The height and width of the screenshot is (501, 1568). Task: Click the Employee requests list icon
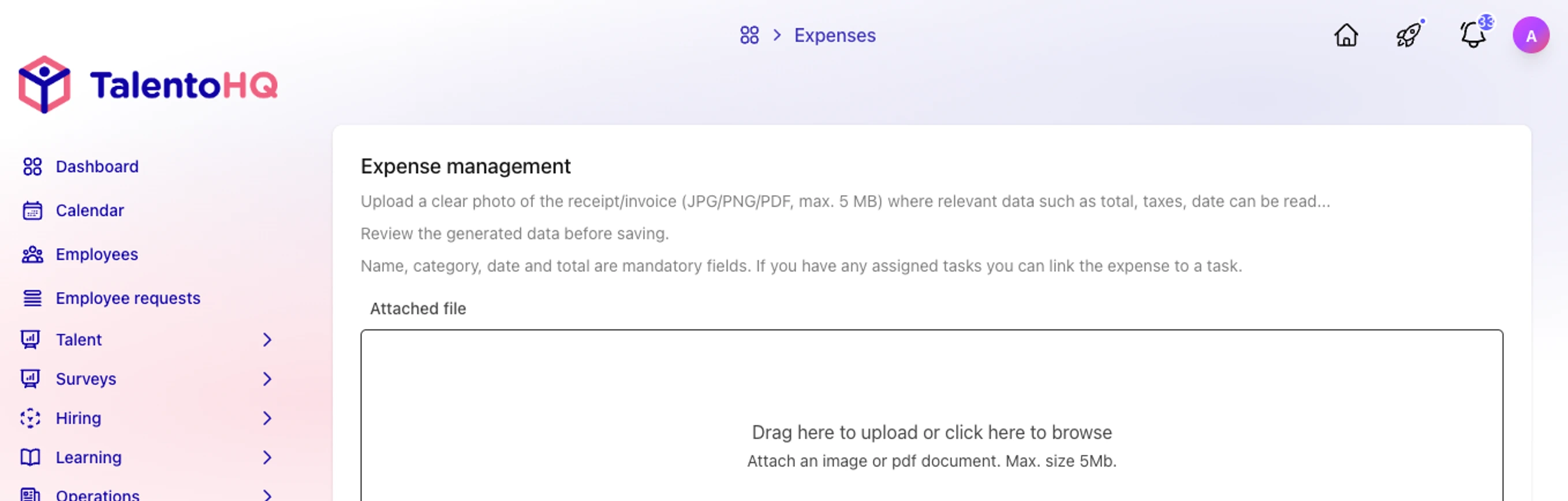click(x=32, y=298)
